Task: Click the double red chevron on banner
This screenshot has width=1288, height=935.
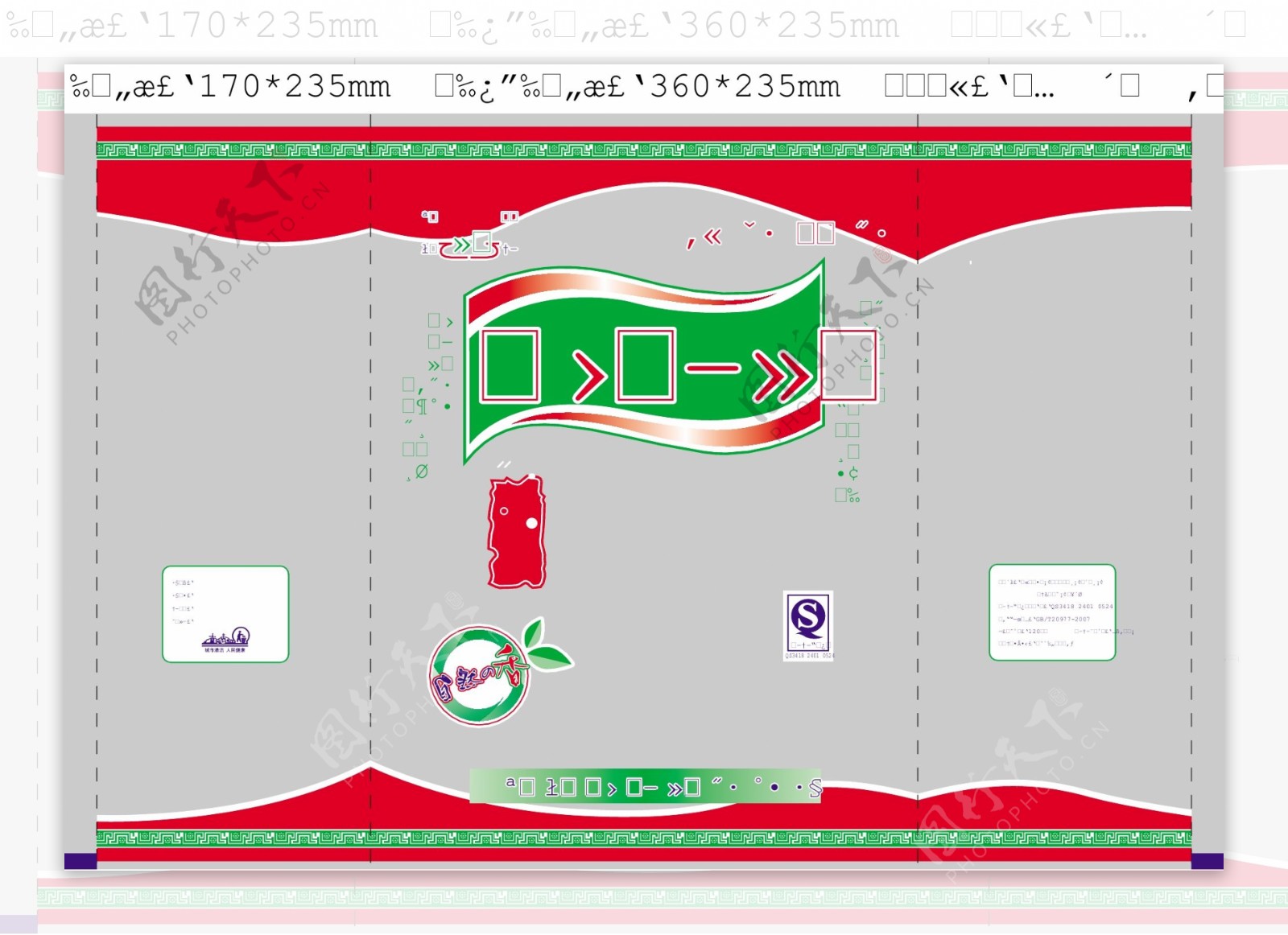Action: [782, 375]
